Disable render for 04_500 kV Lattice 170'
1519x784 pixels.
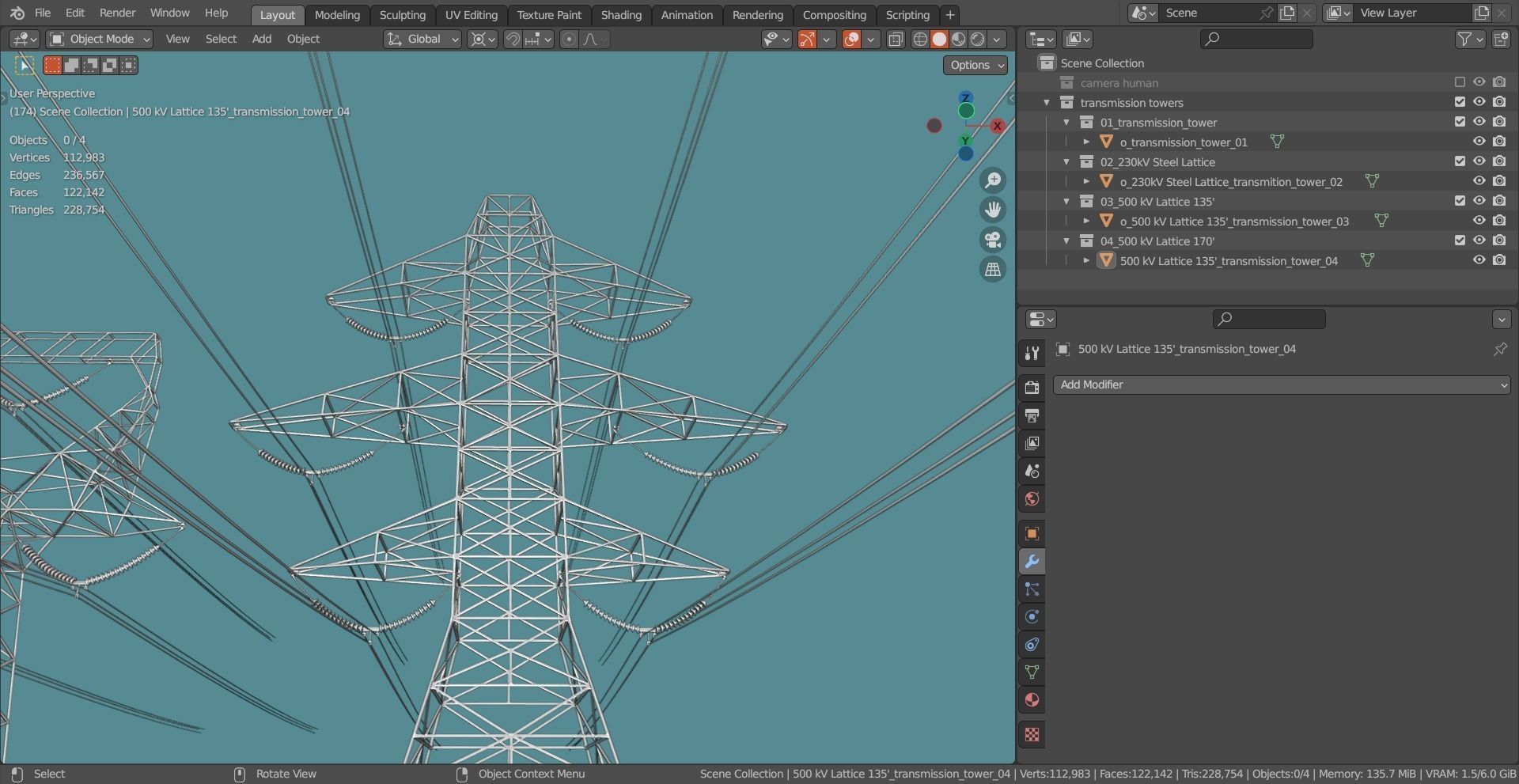1499,241
